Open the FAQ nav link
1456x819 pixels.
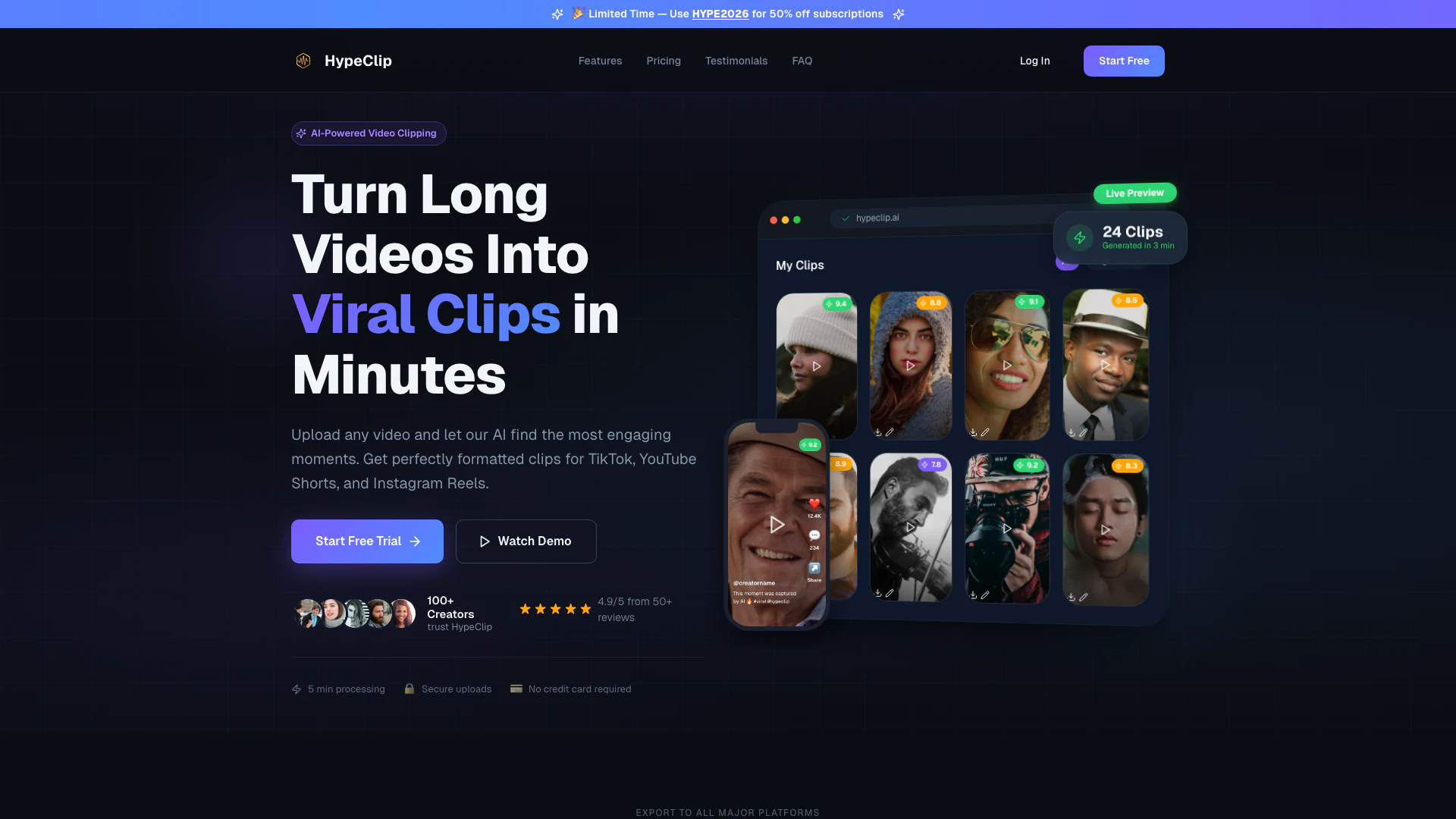click(802, 61)
